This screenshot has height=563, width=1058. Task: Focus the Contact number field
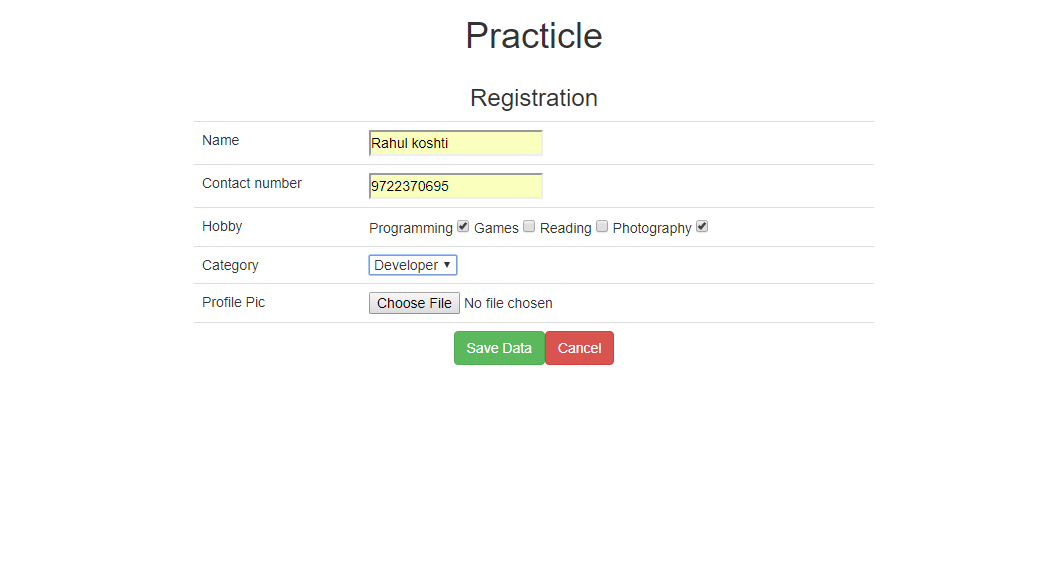pos(456,186)
